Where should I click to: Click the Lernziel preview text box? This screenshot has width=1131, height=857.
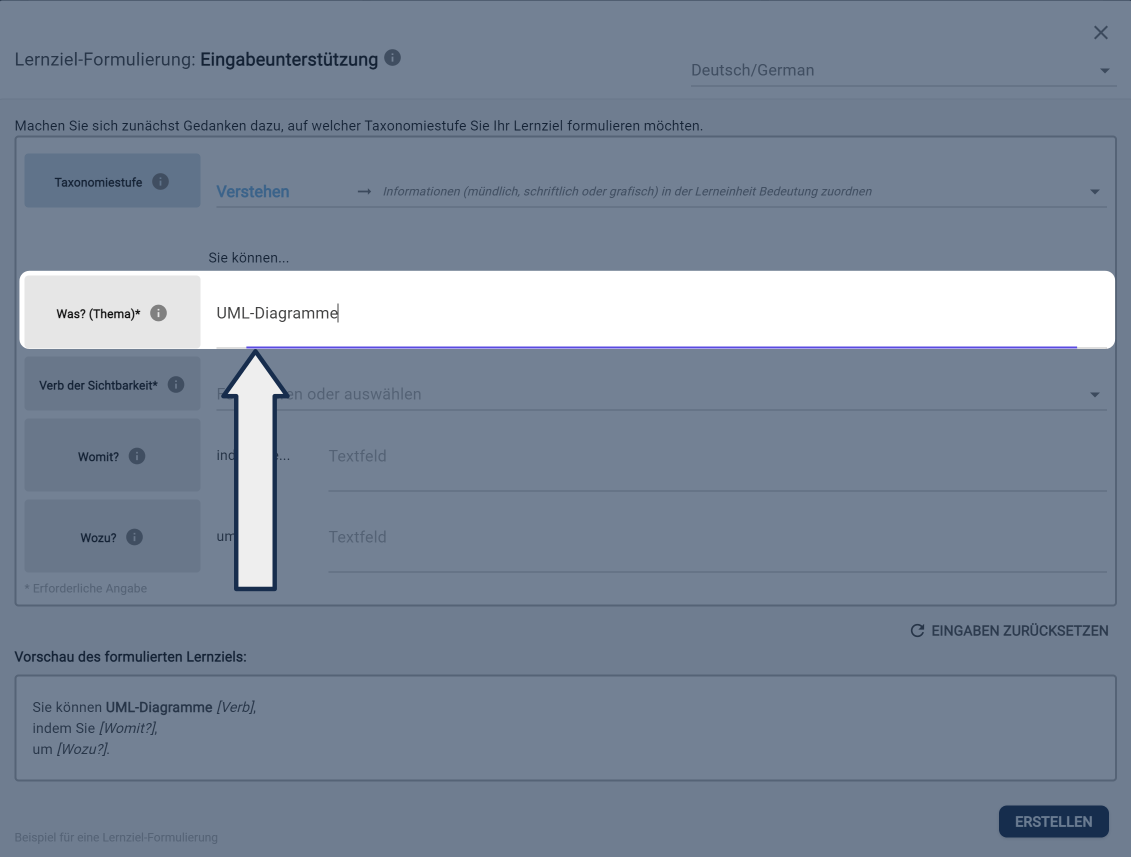[565, 728]
